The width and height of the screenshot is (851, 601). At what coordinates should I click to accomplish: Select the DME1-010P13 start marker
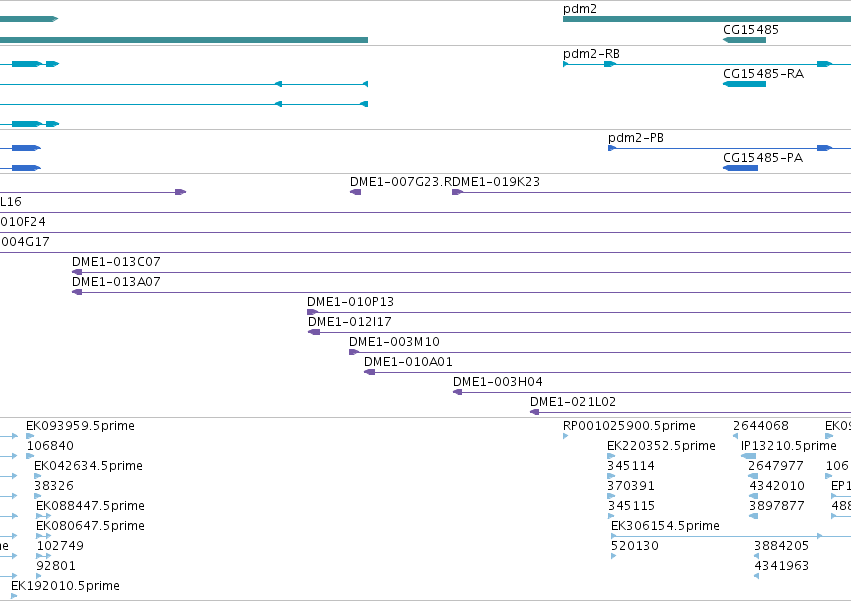click(312, 312)
